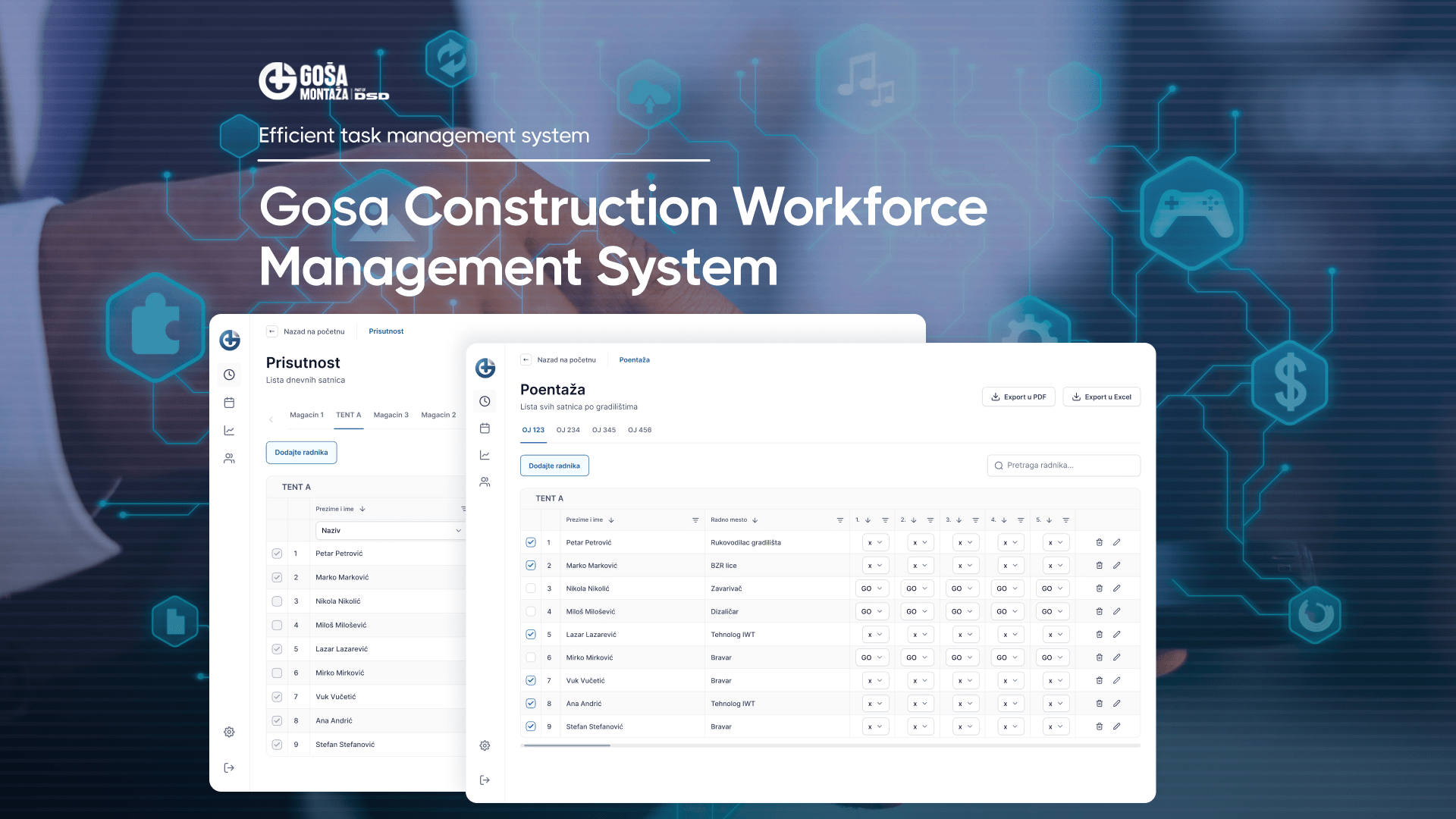Viewport: 1456px width, 819px height.
Task: Edit Nikola Nikolić with the pencil icon
Action: pyautogui.click(x=1116, y=588)
